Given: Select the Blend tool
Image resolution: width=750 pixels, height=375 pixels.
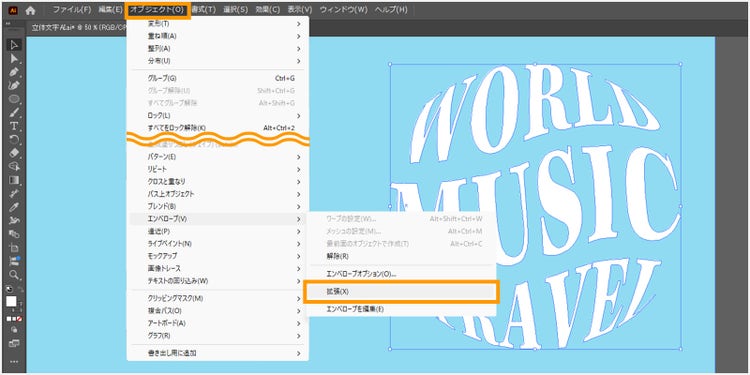Looking at the screenshot, I should tap(14, 234).
